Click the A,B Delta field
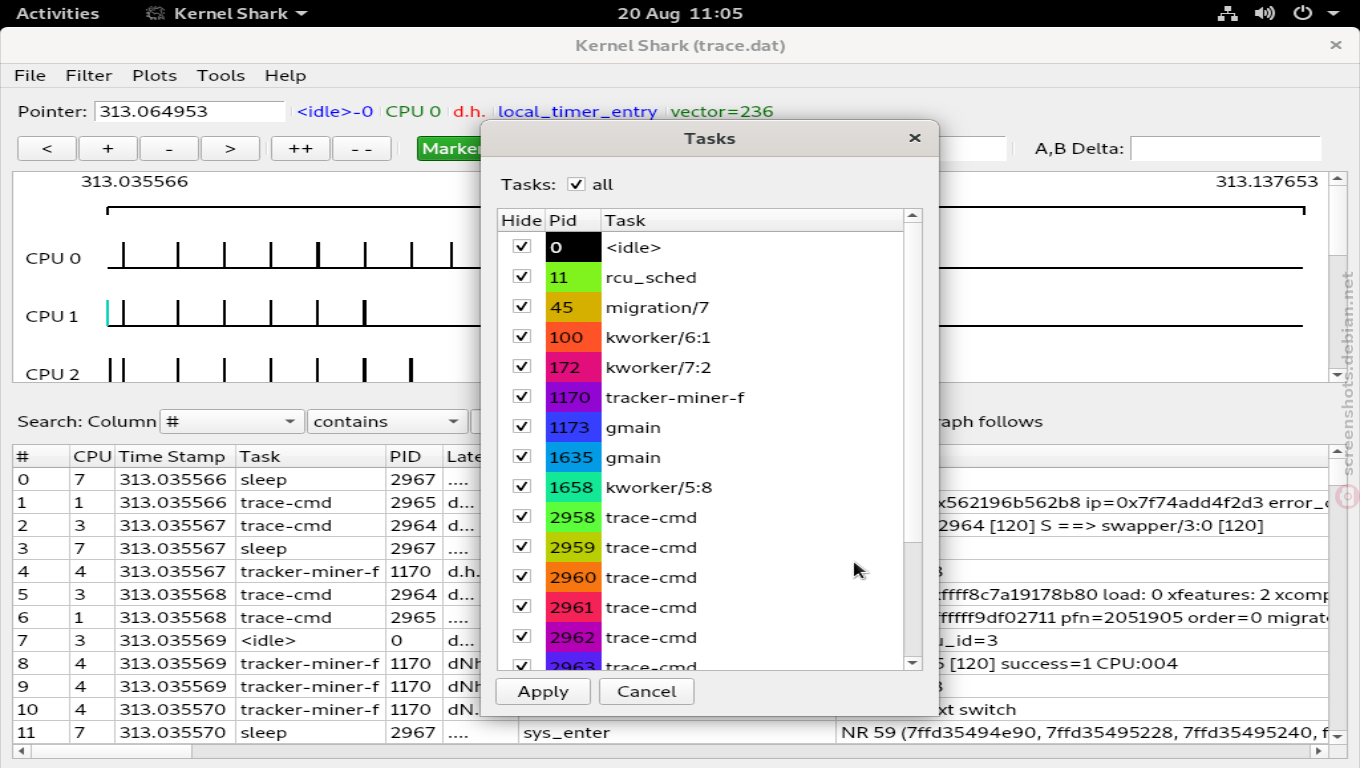 pyautogui.click(x=1225, y=148)
